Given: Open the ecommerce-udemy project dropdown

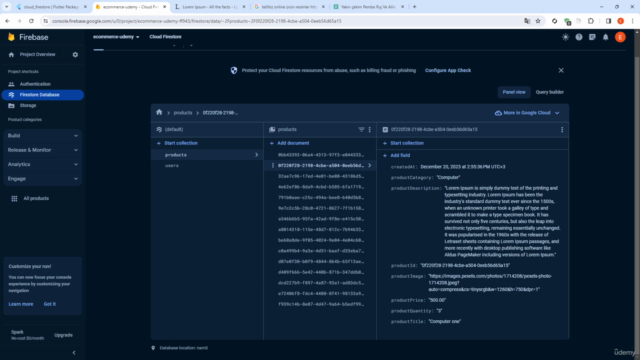Looking at the screenshot, I should 116,37.
